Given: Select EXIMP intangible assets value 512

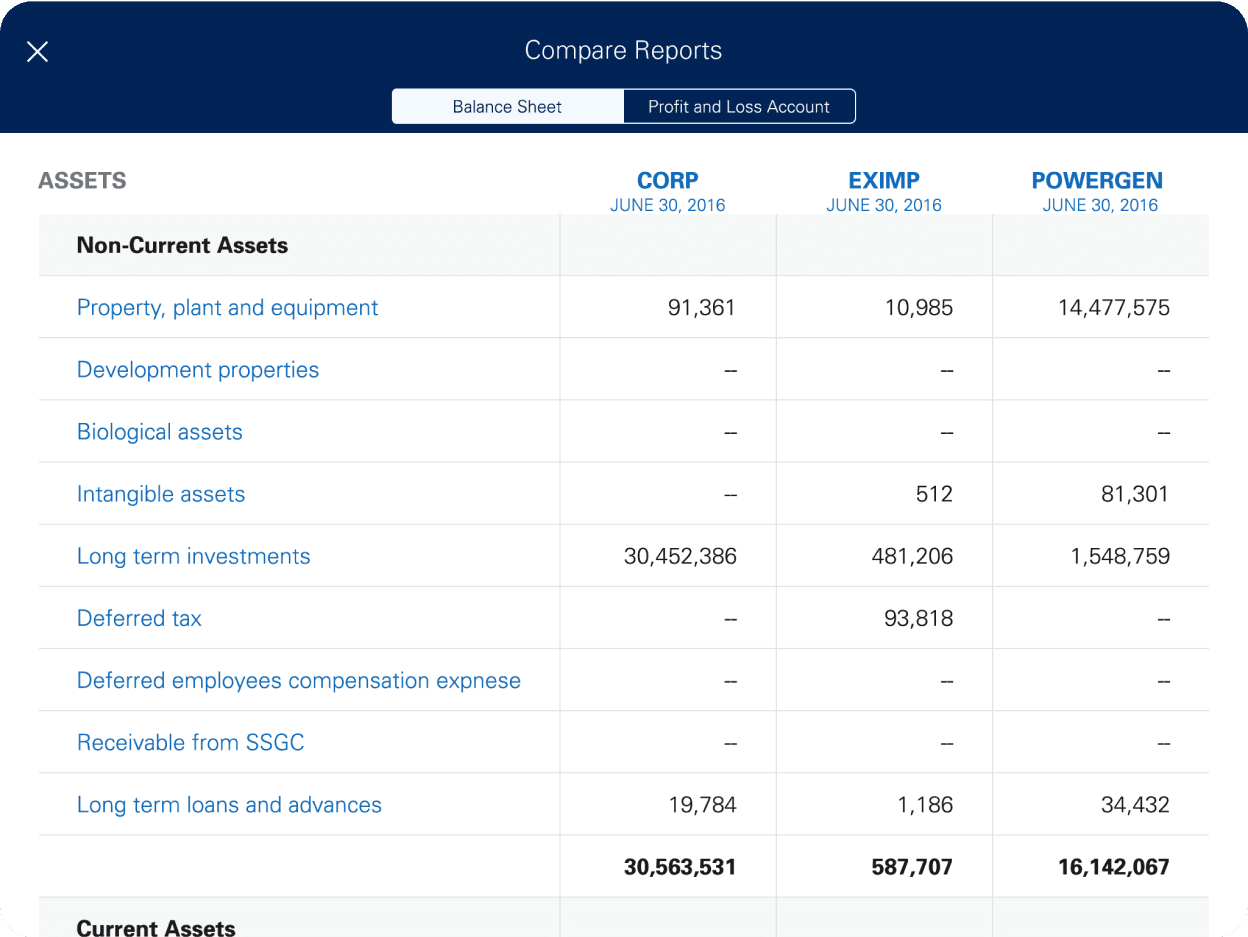Looking at the screenshot, I should (x=934, y=494).
